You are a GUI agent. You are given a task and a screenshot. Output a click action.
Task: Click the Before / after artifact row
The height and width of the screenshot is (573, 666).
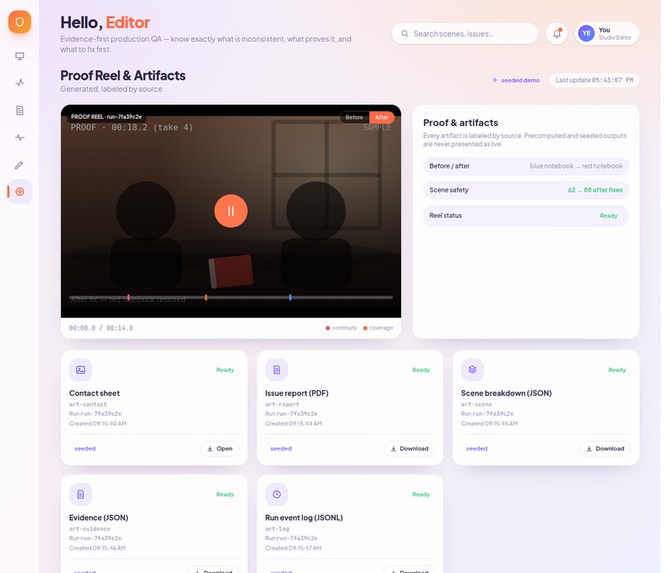click(526, 166)
